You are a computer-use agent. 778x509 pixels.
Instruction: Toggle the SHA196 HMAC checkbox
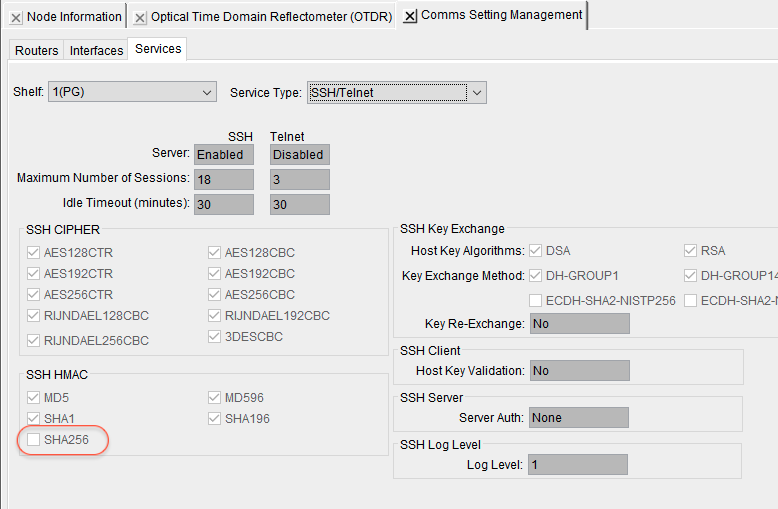pos(214,418)
